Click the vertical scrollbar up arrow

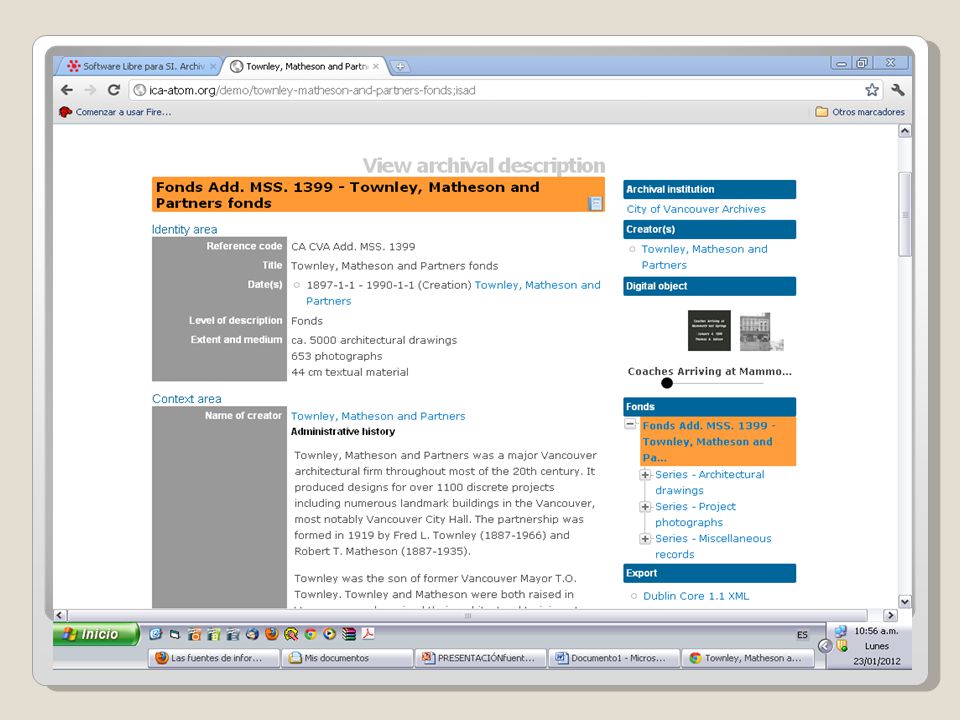[x=904, y=130]
